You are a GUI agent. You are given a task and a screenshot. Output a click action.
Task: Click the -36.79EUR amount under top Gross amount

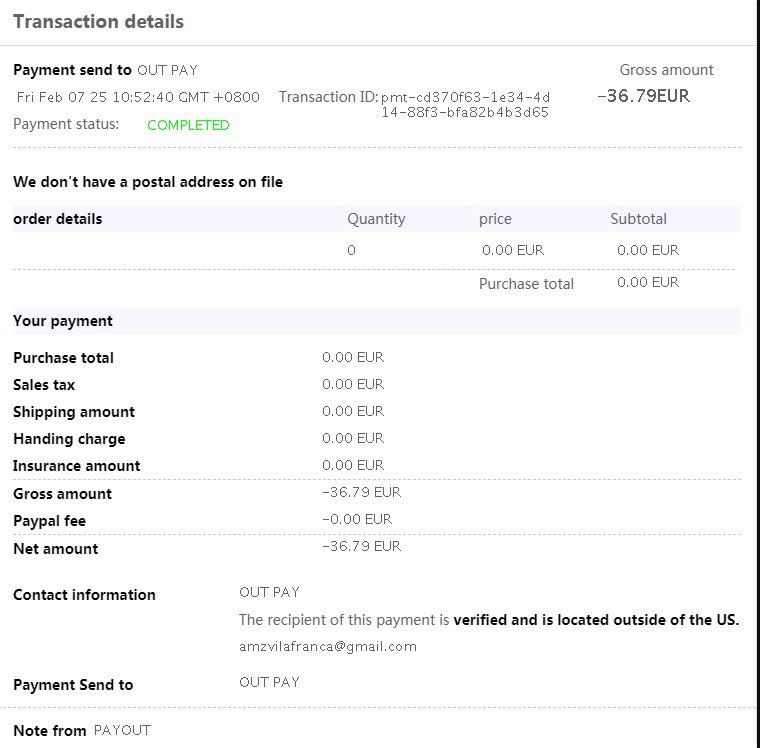pyautogui.click(x=643, y=97)
